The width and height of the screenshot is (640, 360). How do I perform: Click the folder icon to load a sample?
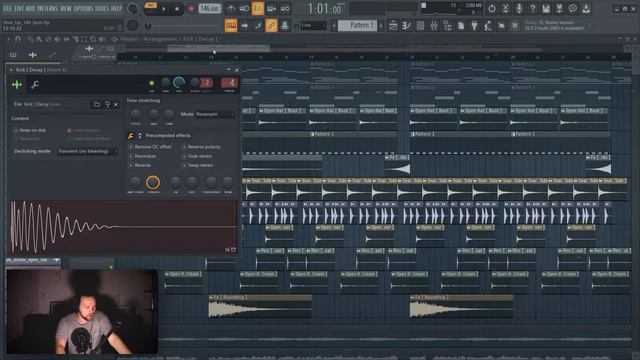97,104
